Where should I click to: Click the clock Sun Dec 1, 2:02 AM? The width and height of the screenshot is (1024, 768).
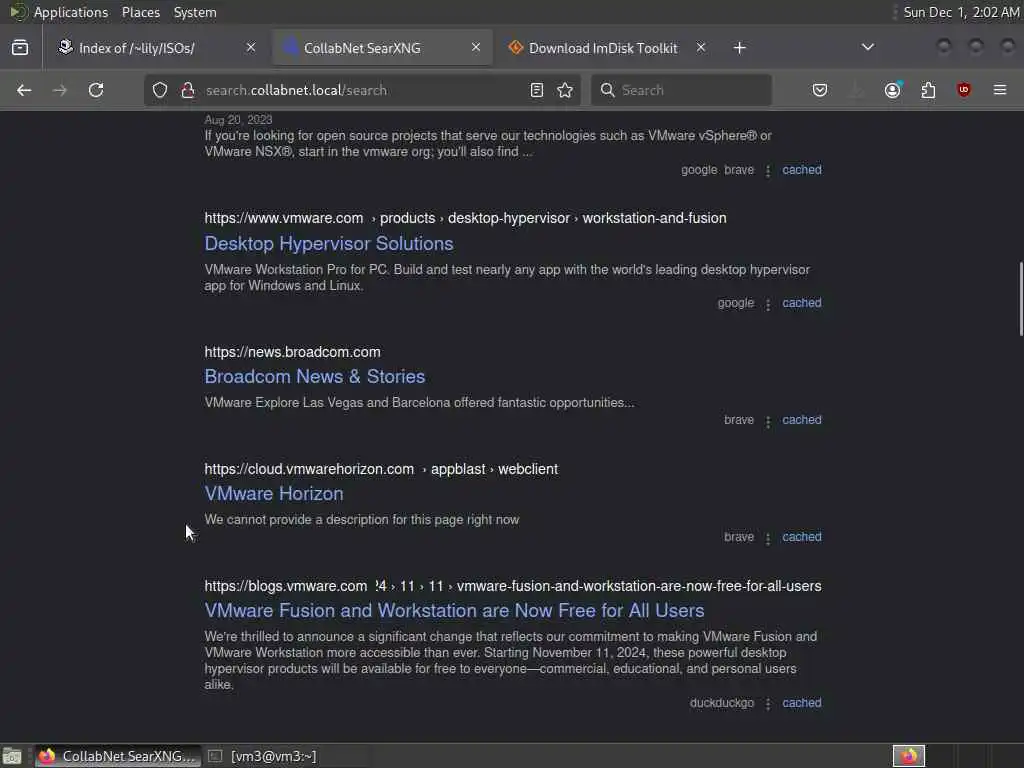961,12
